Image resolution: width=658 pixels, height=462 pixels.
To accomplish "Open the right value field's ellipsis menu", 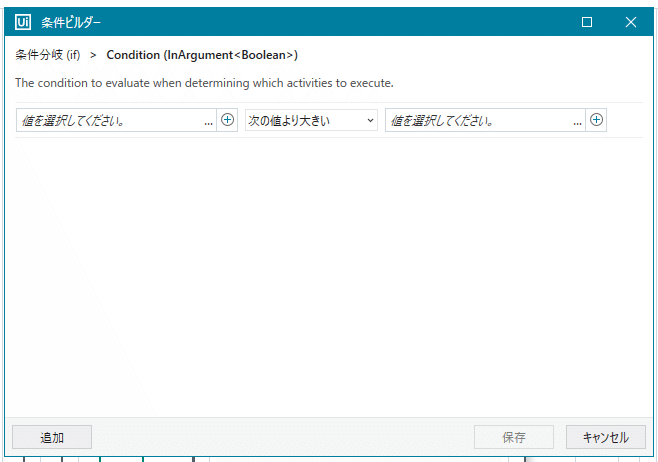I will click(577, 122).
